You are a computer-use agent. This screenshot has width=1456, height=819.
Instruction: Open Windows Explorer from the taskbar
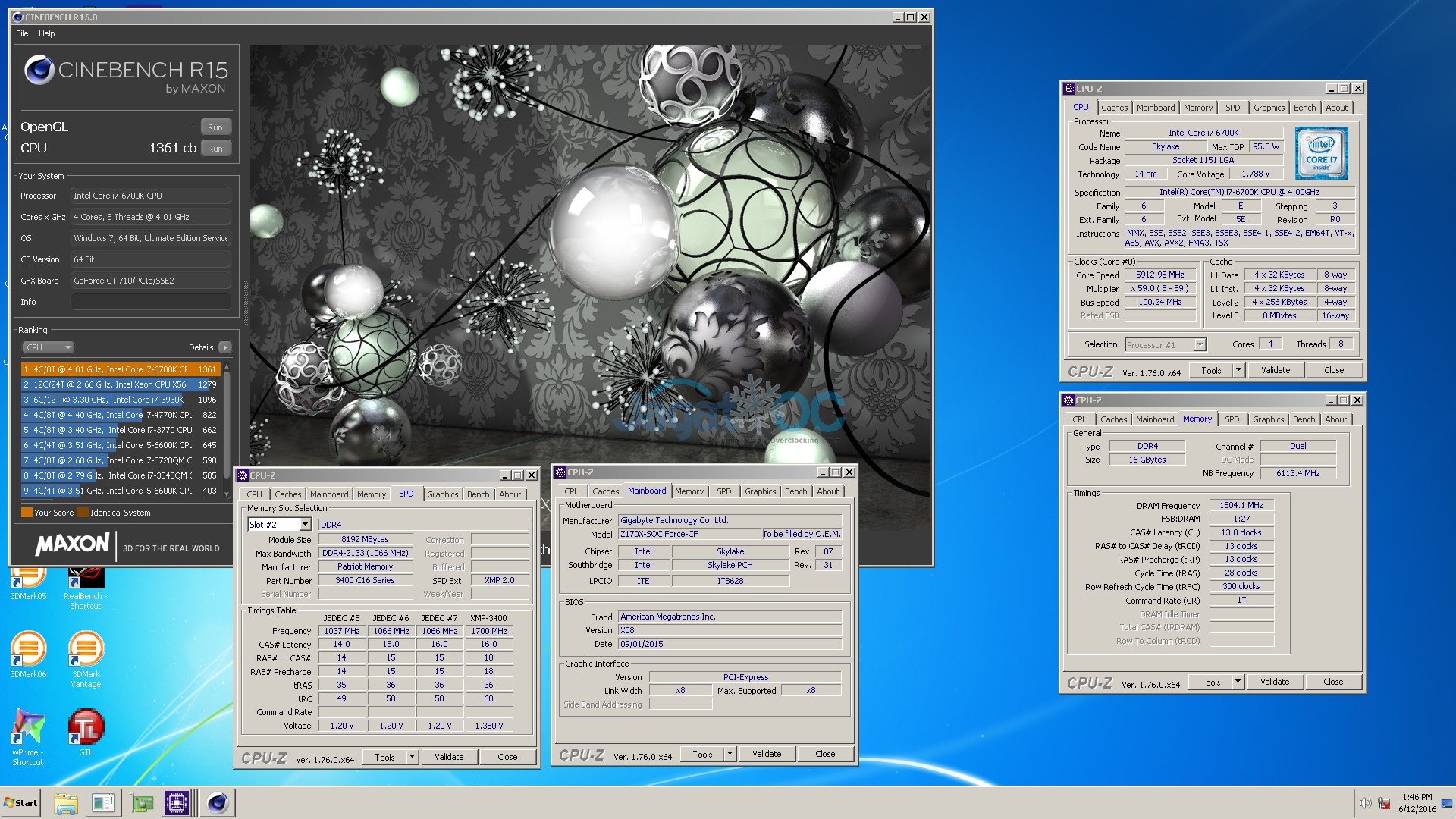click(66, 803)
